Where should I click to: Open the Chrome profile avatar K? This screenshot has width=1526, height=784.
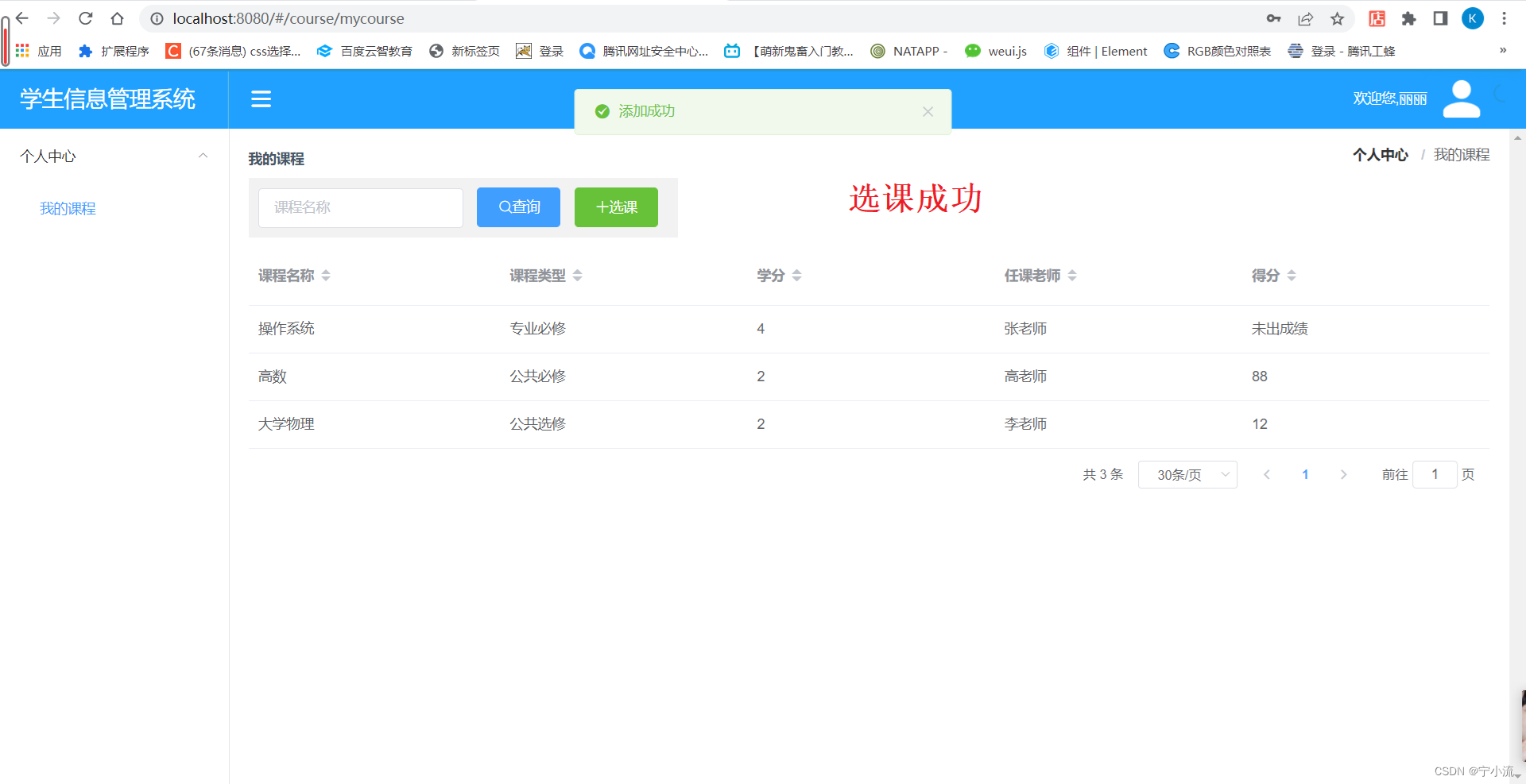(x=1473, y=18)
